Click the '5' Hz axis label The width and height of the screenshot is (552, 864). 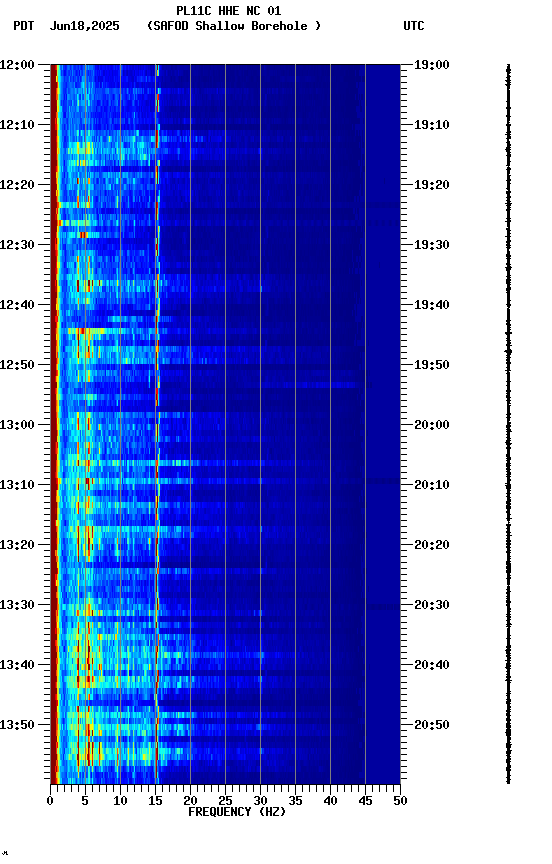(85, 801)
